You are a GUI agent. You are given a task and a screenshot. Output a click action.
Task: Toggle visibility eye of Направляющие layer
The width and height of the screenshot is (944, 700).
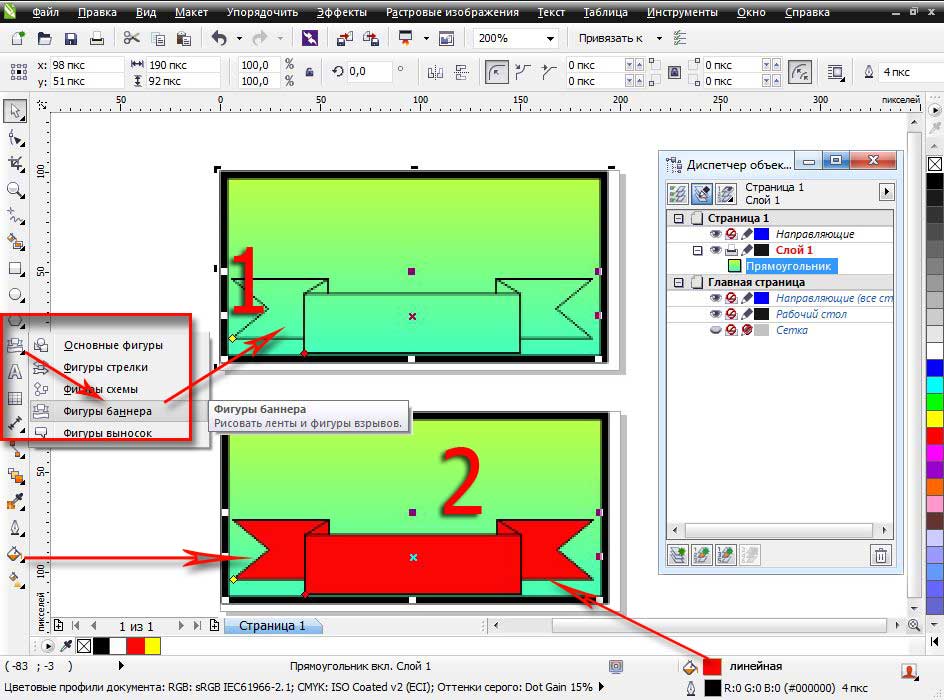click(x=715, y=234)
